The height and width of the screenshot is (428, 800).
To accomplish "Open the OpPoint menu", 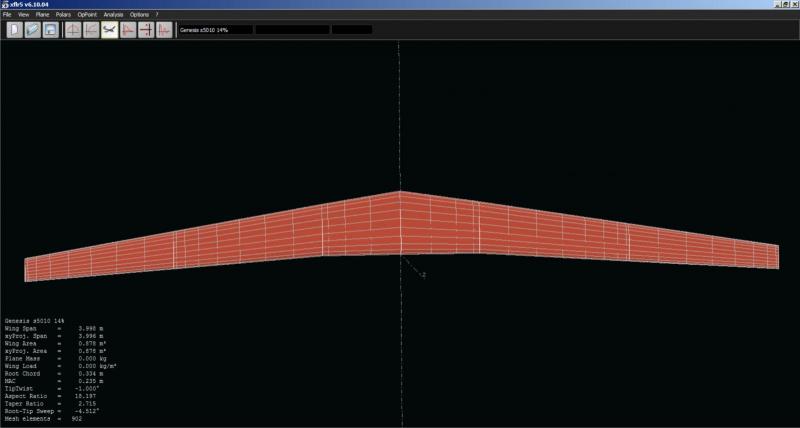I will [x=87, y=16].
